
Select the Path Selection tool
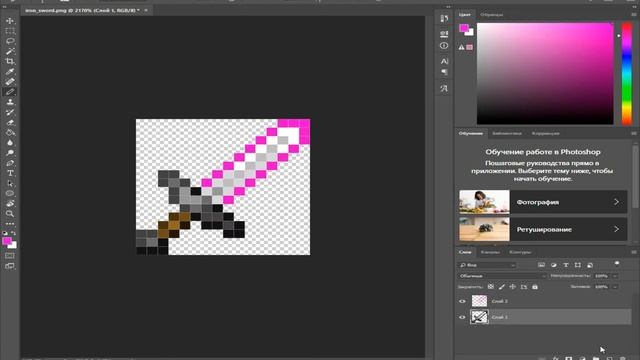click(x=10, y=184)
